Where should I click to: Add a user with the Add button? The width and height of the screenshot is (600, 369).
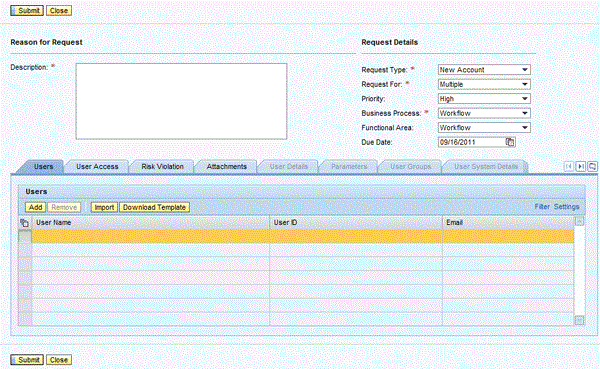pos(36,207)
